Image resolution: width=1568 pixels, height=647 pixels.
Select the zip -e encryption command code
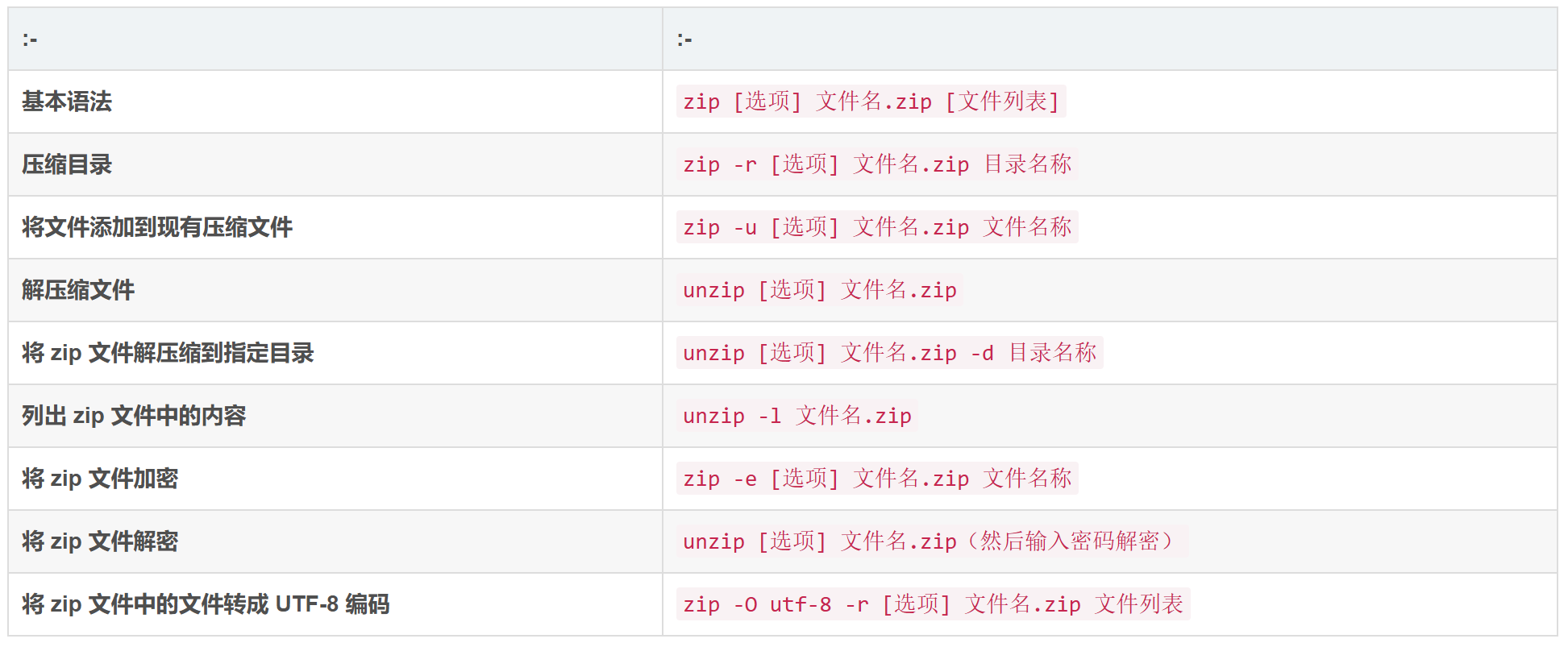pyautogui.click(x=877, y=479)
